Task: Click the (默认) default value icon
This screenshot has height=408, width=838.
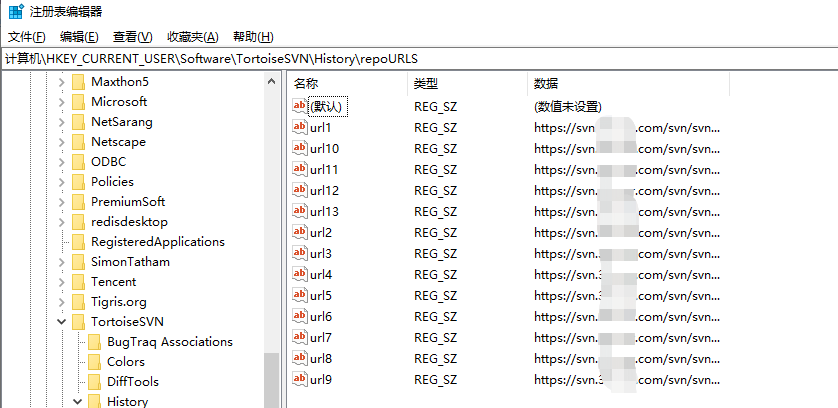Action: 300,106
